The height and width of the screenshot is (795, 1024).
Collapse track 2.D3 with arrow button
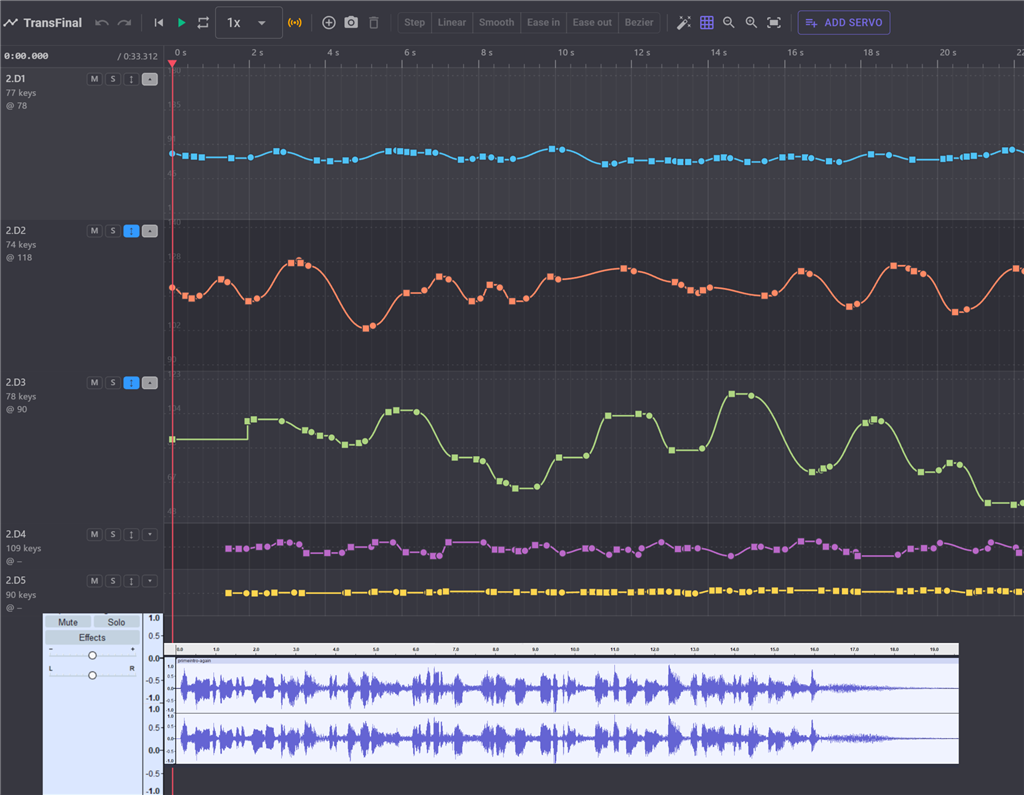click(150, 383)
